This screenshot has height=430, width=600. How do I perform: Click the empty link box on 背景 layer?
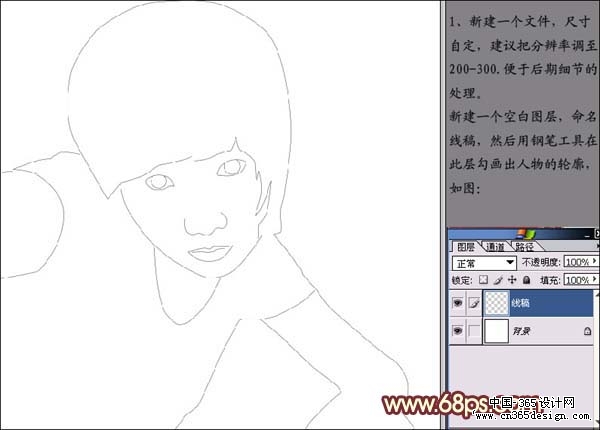[x=474, y=331]
